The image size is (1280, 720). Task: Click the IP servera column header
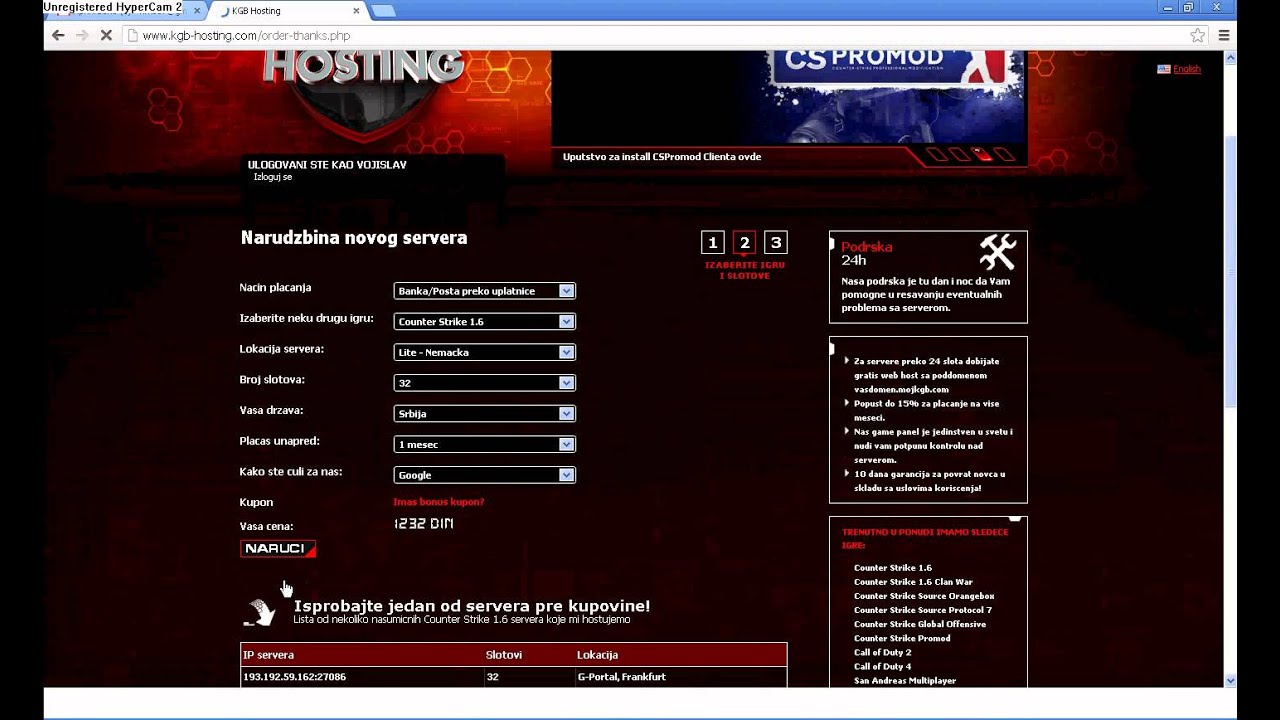point(269,655)
